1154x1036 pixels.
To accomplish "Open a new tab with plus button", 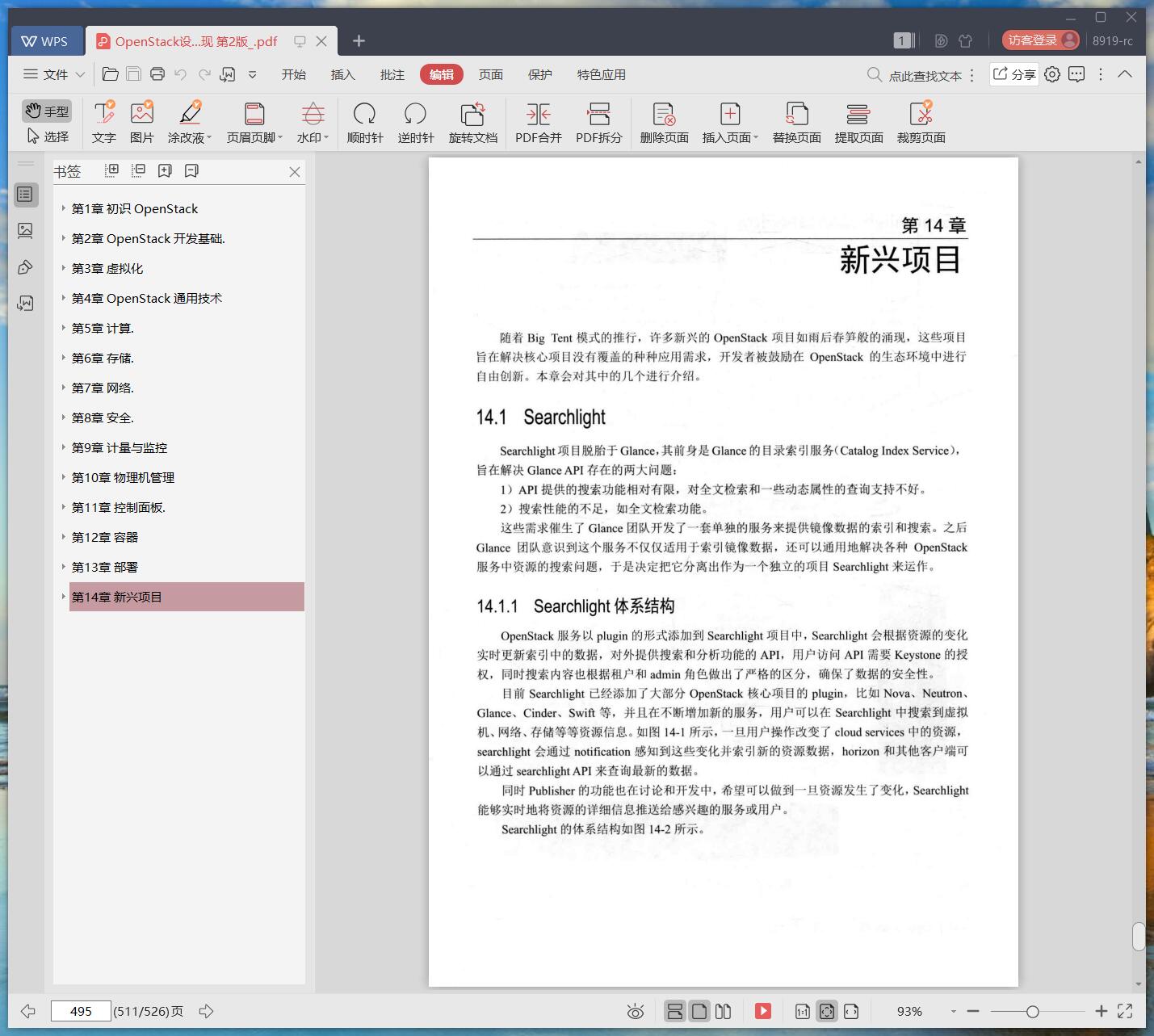I will pos(359,40).
